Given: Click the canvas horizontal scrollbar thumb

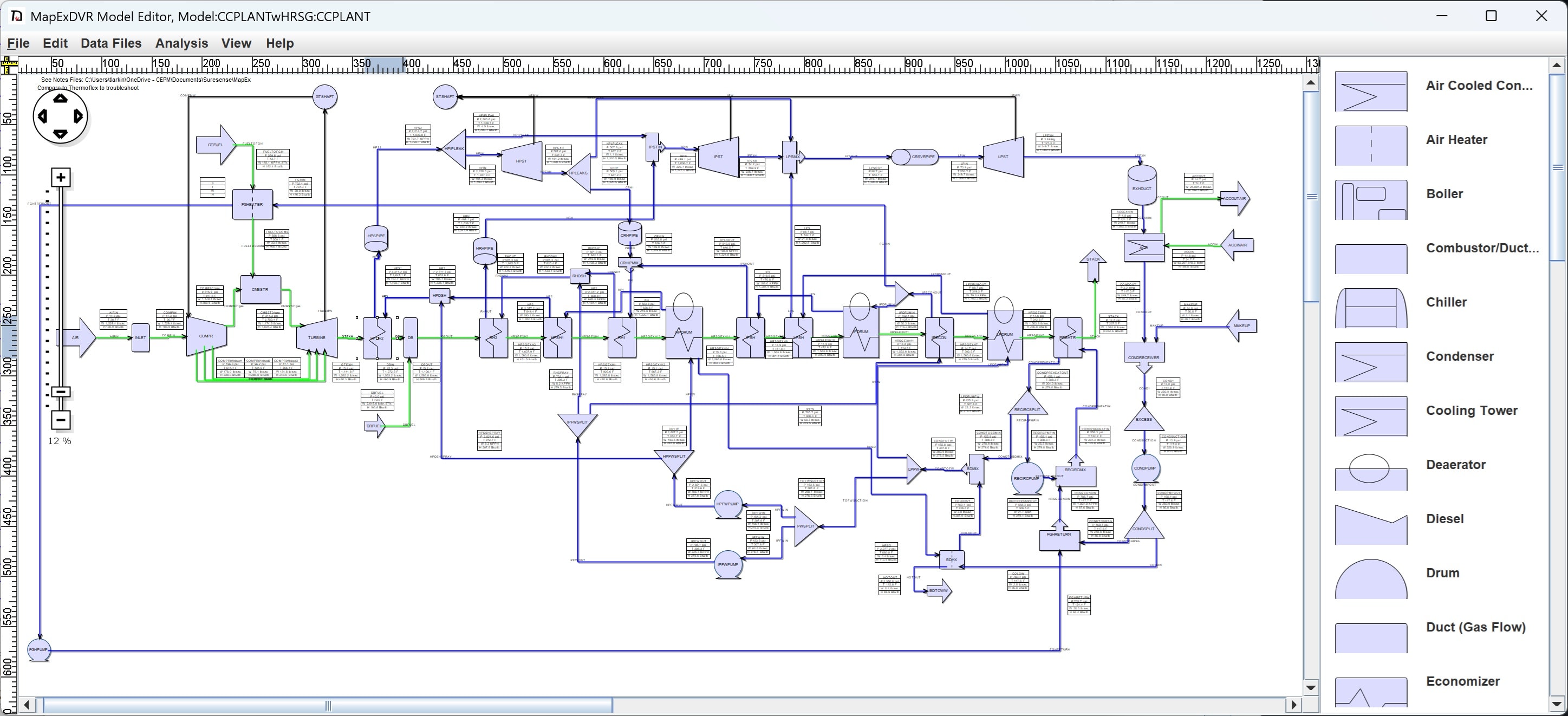Looking at the screenshot, I should tap(328, 706).
